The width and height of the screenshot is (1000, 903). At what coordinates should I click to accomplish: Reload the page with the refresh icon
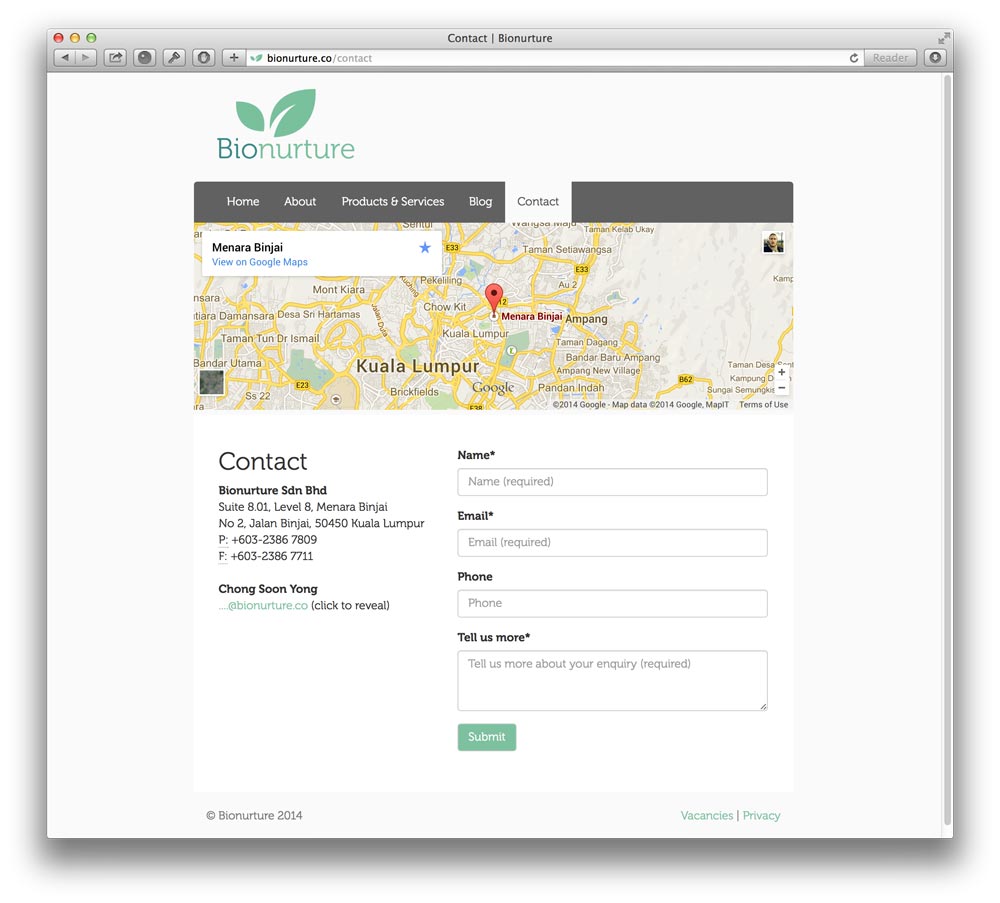(x=853, y=58)
